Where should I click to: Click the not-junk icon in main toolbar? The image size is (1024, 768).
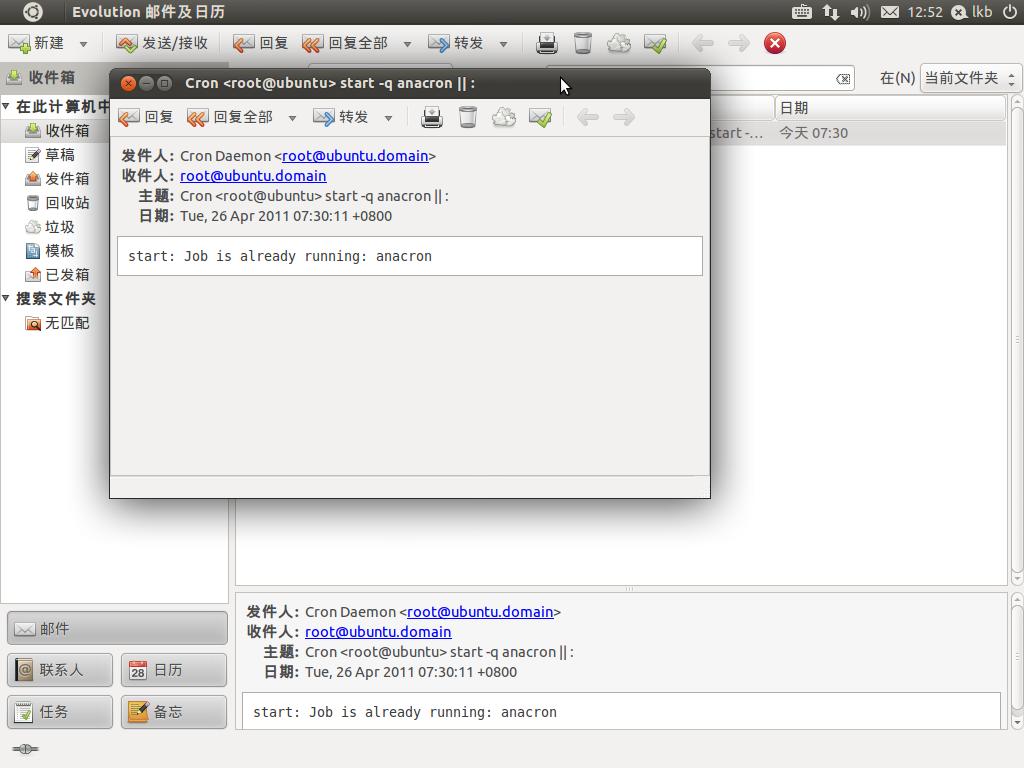655,44
